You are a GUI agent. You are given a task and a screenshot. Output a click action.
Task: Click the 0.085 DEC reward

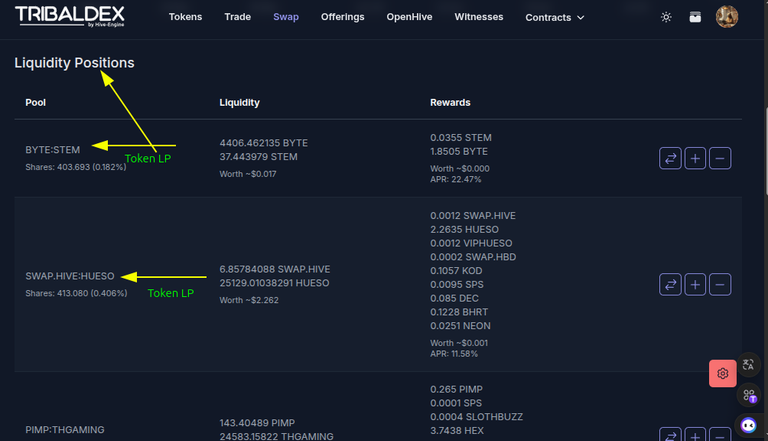point(455,298)
